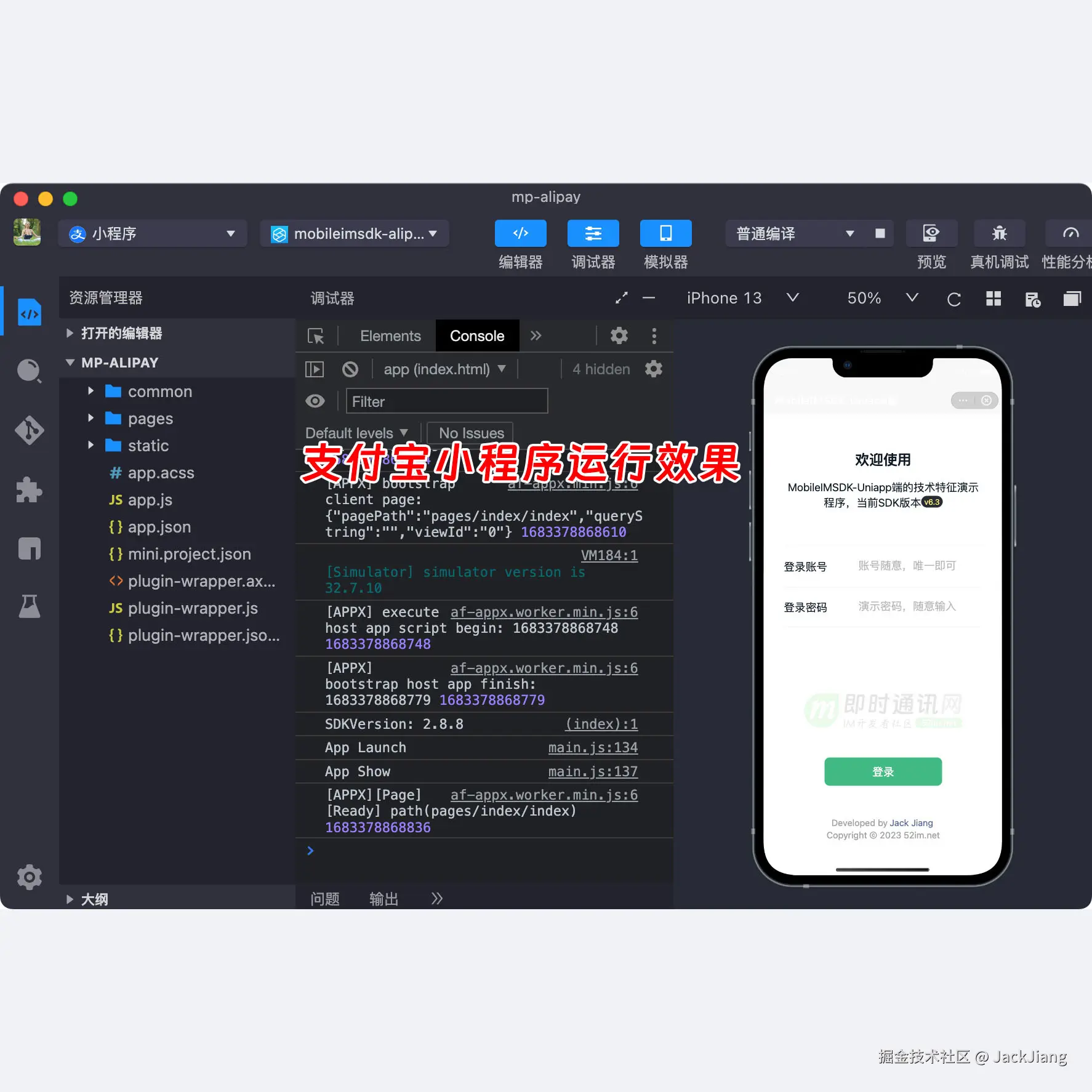Viewport: 1092px width, 1092px height.
Task: Open DevTools settings gear
Action: (619, 335)
